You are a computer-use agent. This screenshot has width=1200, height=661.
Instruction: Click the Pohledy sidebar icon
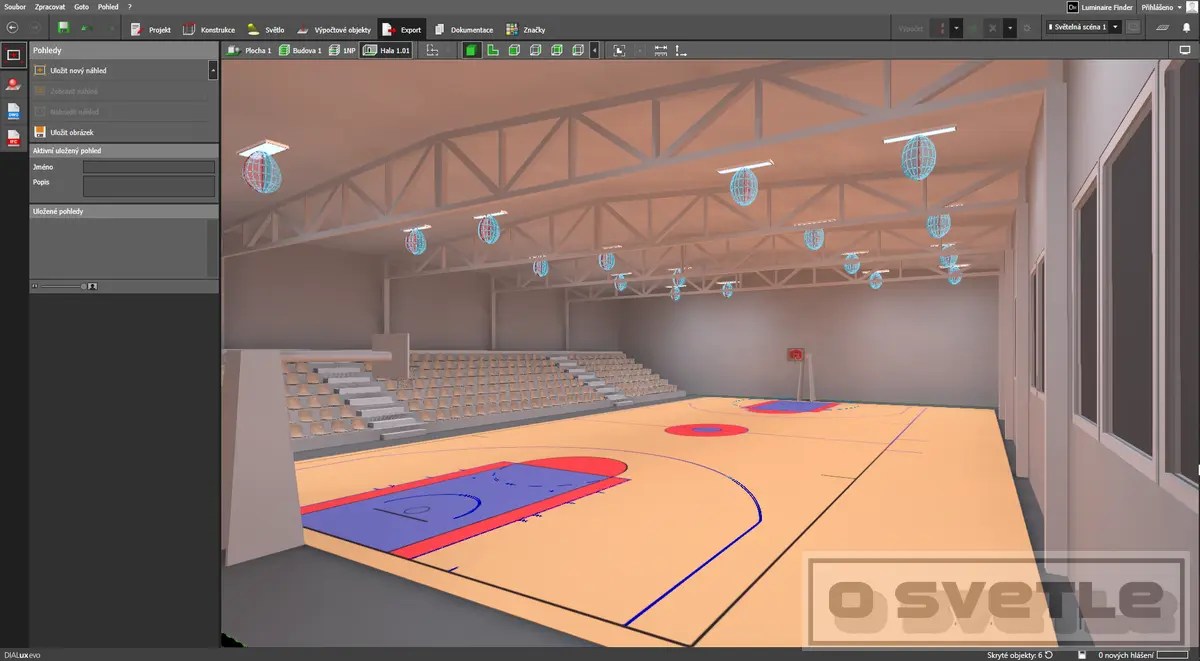point(14,55)
